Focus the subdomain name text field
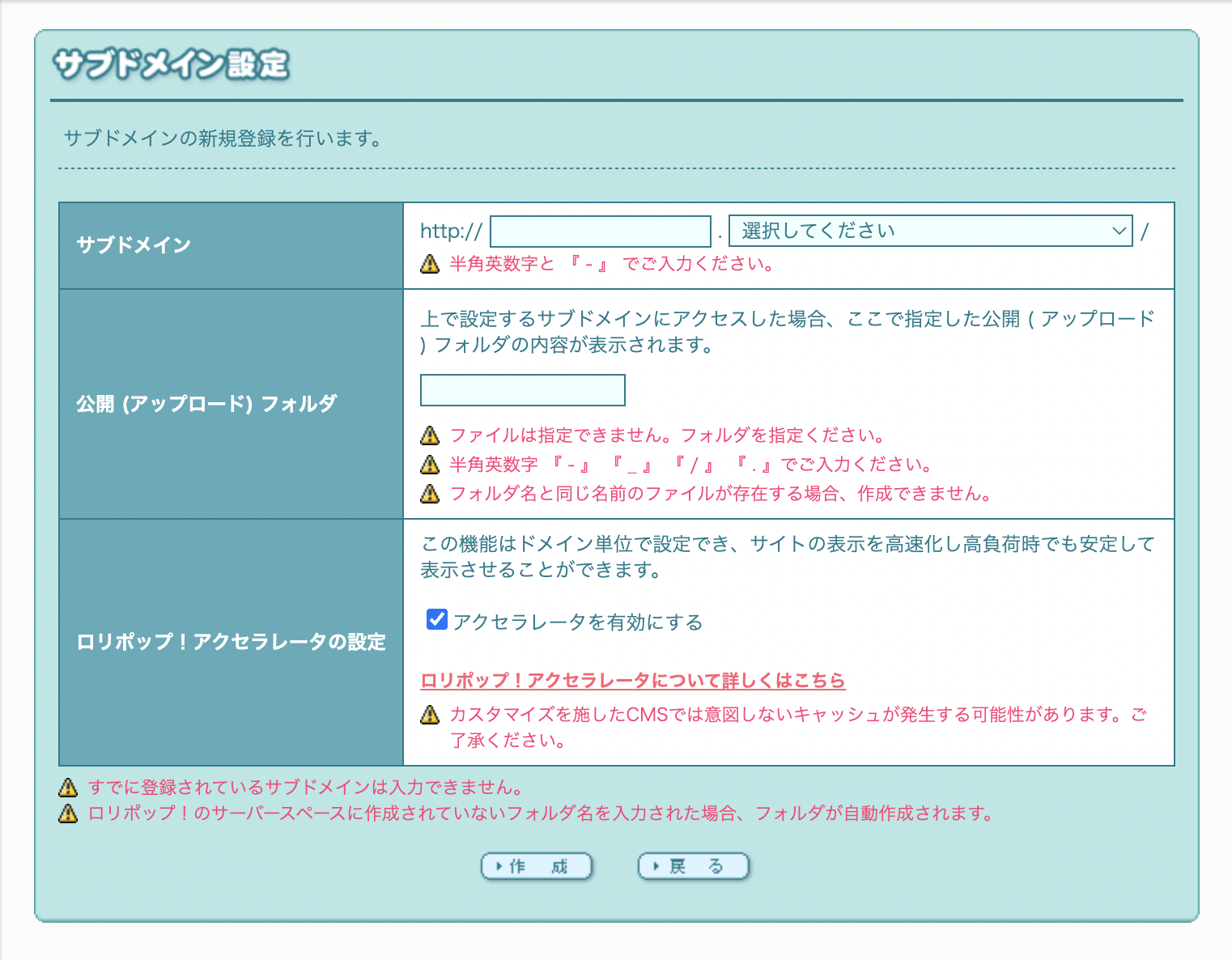 click(600, 231)
